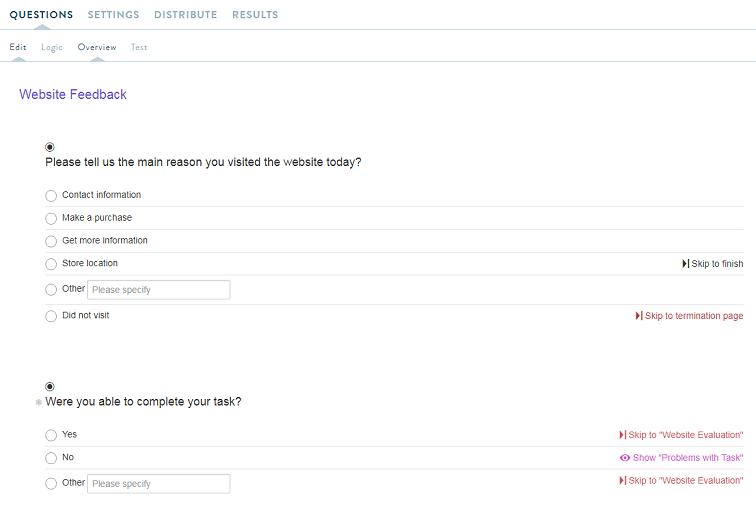Click Skip to Website Evaluation on Other row

point(681,481)
